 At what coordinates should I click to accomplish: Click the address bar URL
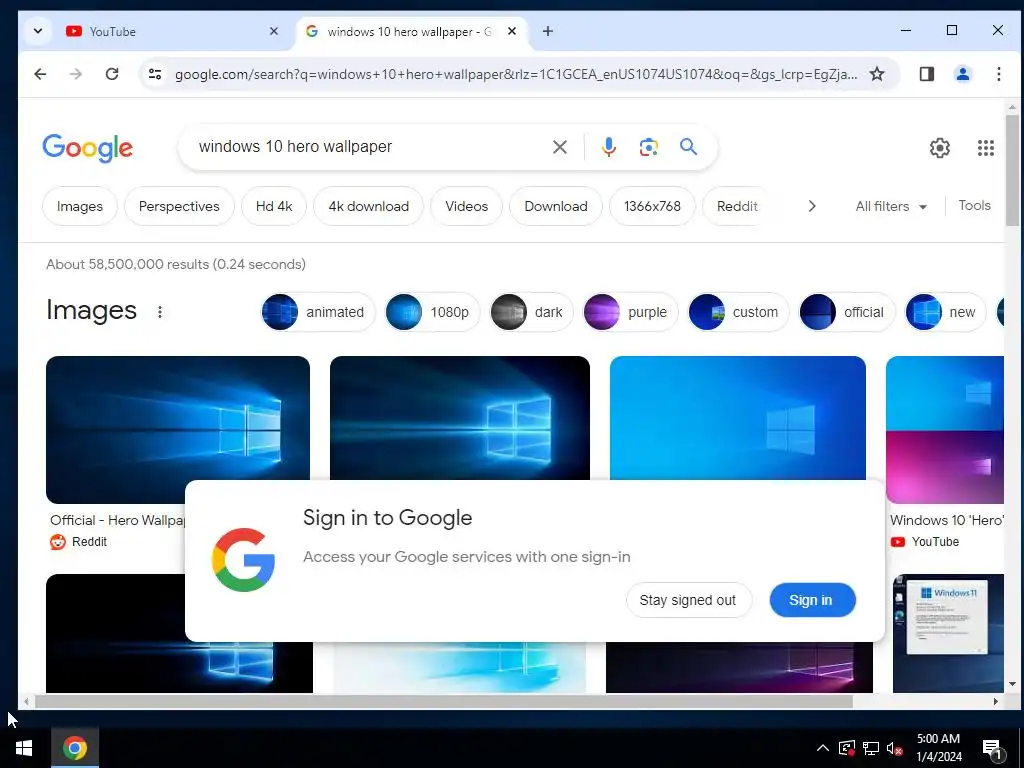(516, 74)
